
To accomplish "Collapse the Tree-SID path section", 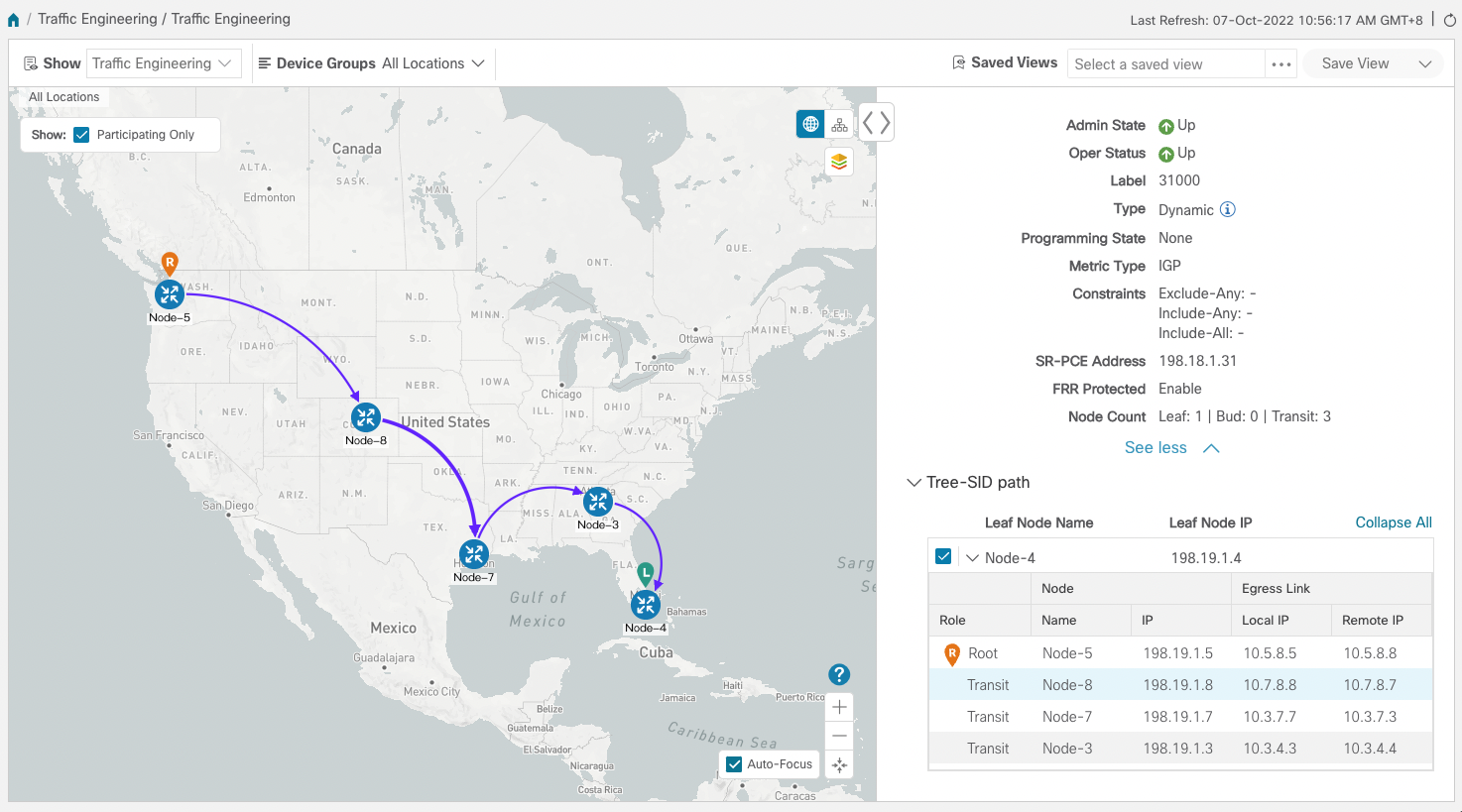I will point(914,483).
